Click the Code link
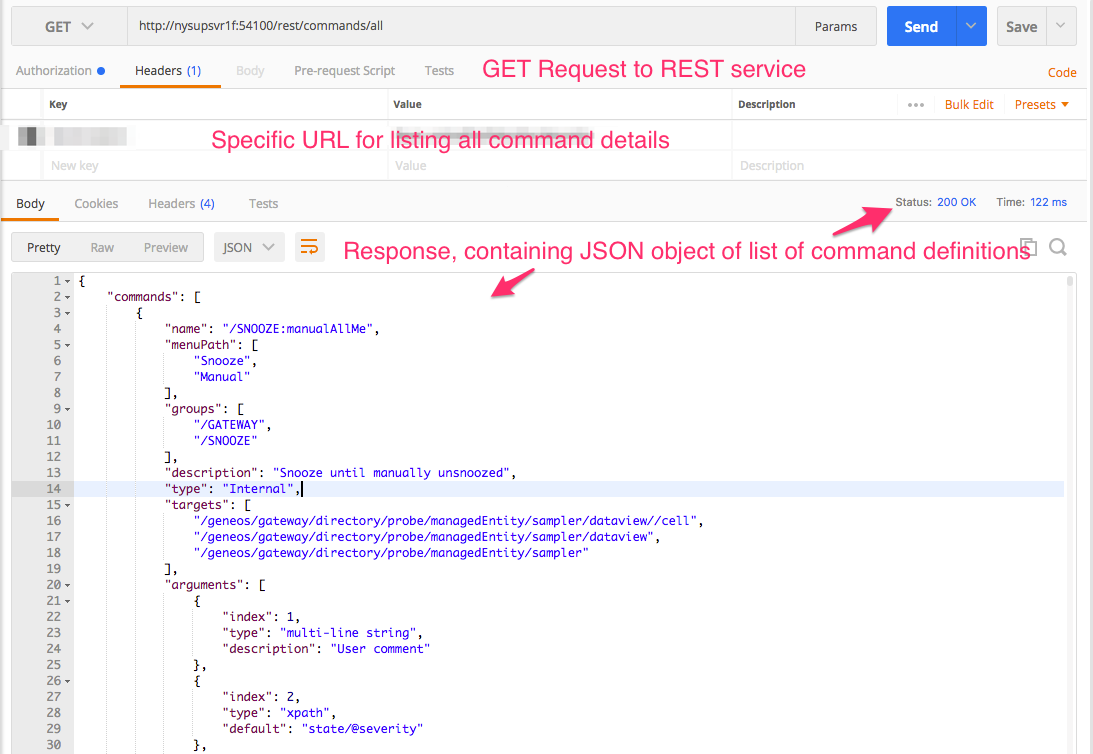 coord(1062,72)
